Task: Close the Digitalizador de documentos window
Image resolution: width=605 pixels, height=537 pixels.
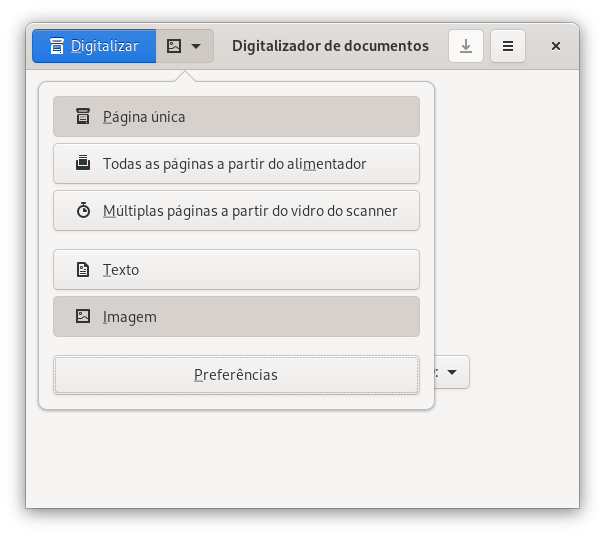Action: [x=556, y=46]
